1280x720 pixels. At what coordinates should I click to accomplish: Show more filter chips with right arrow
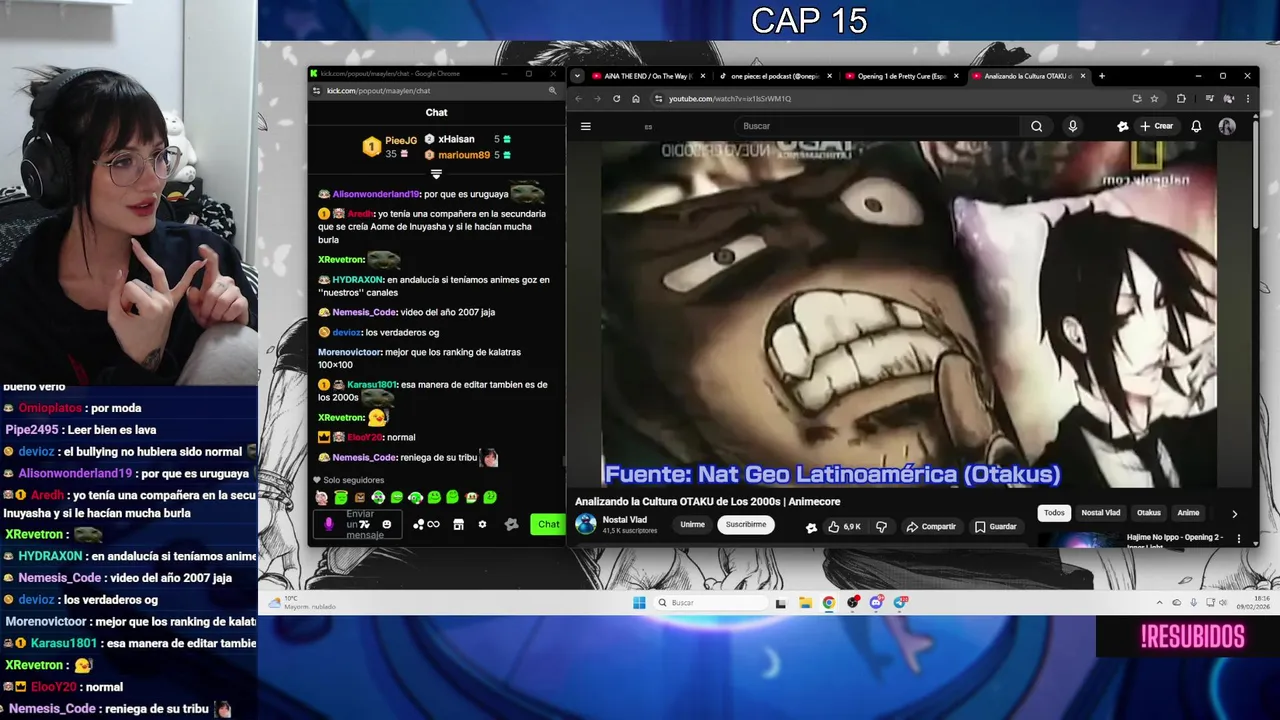1234,513
